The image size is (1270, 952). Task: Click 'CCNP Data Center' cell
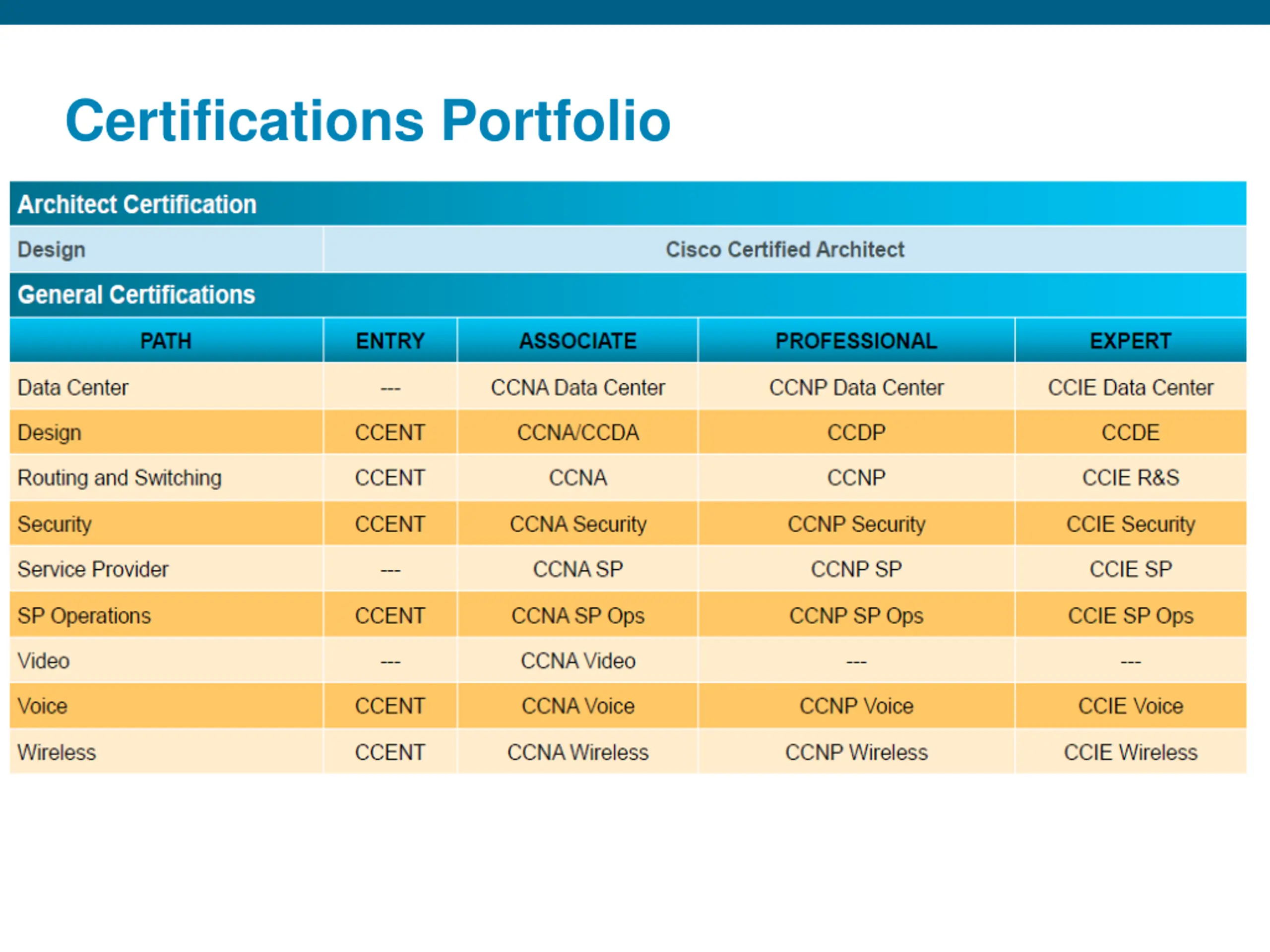coord(856,387)
